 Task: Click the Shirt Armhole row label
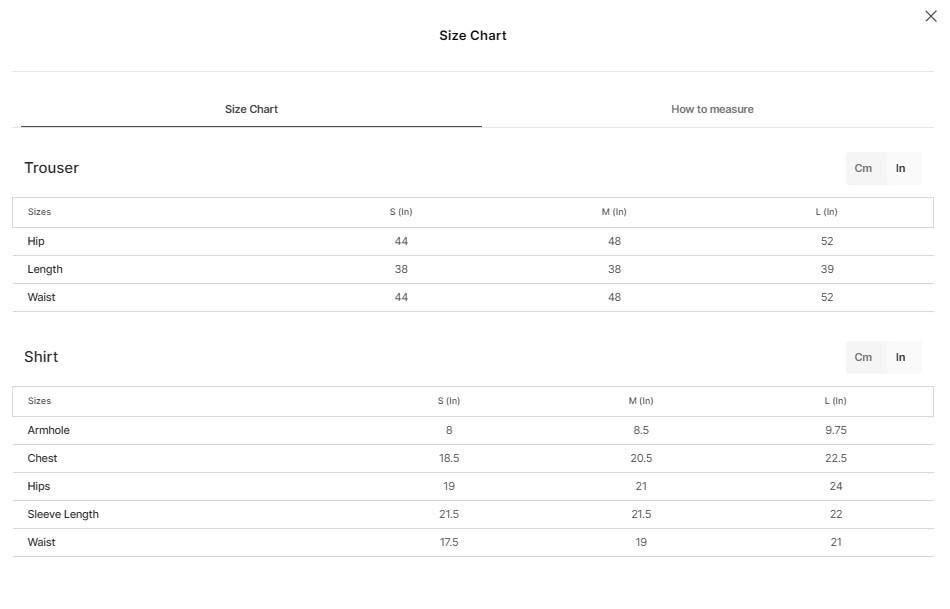pos(48,430)
